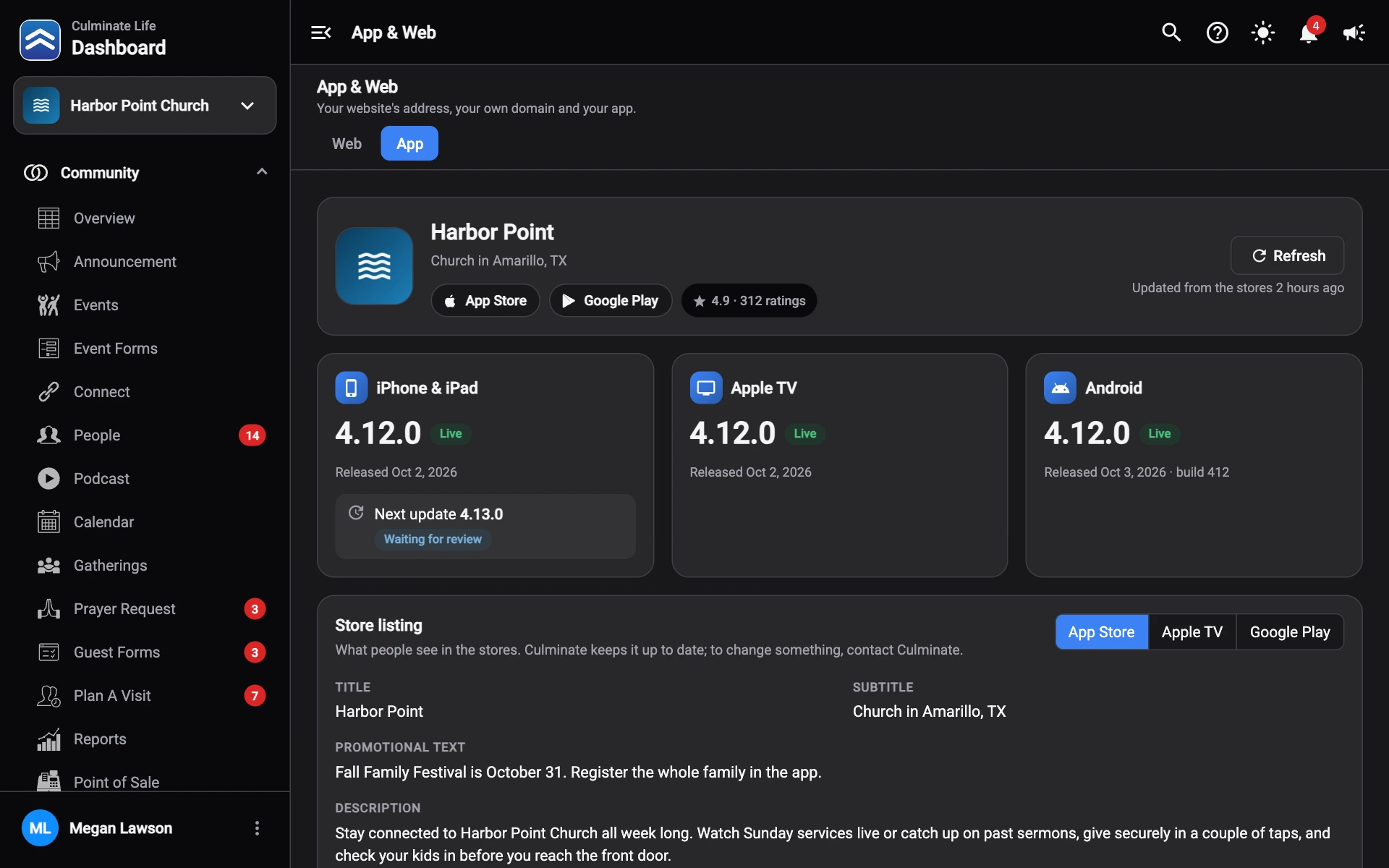Click the Announcement megaphone icon in sidebar
This screenshot has height=868, width=1389.
click(48, 262)
